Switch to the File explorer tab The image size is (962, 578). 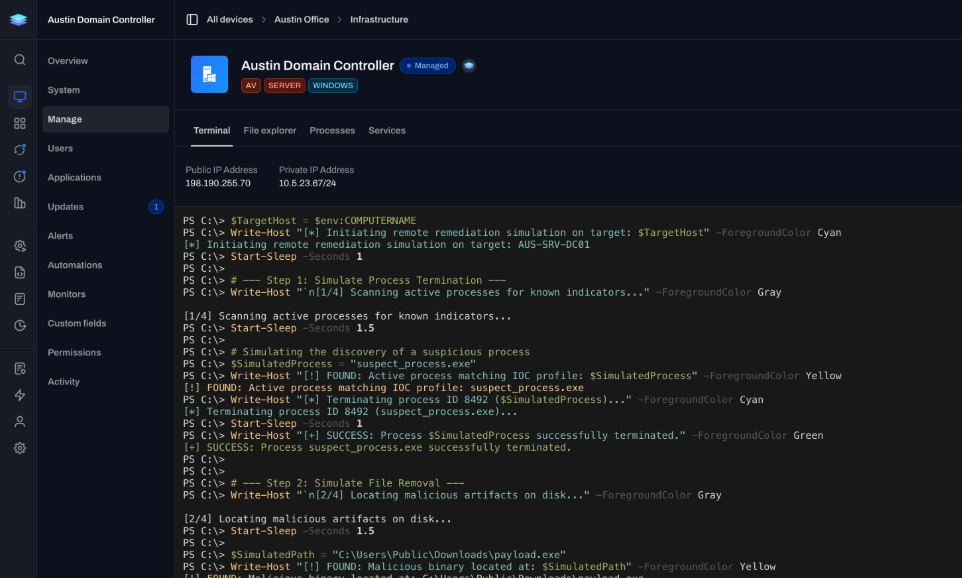[270, 131]
